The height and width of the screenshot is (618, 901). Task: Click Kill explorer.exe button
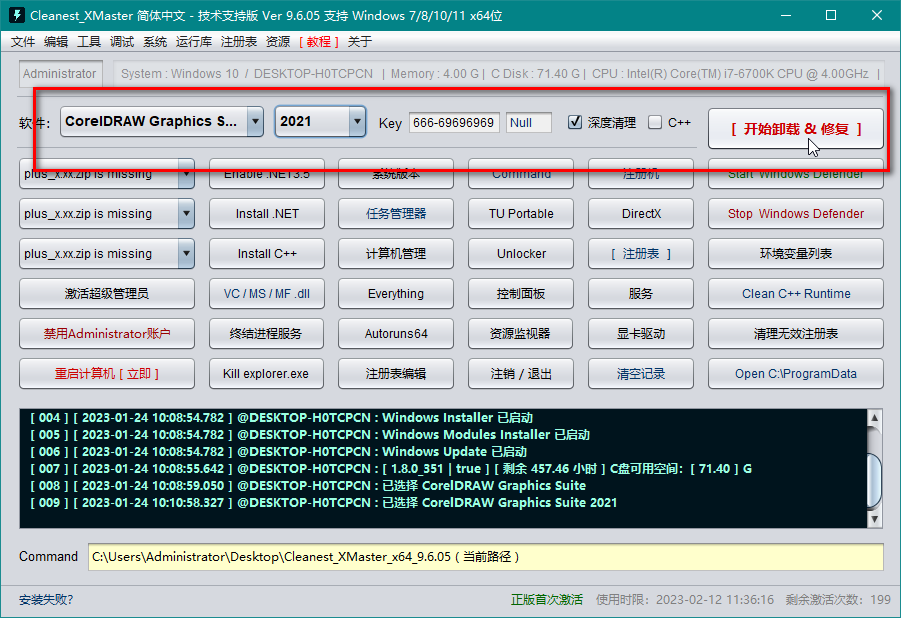(267, 374)
